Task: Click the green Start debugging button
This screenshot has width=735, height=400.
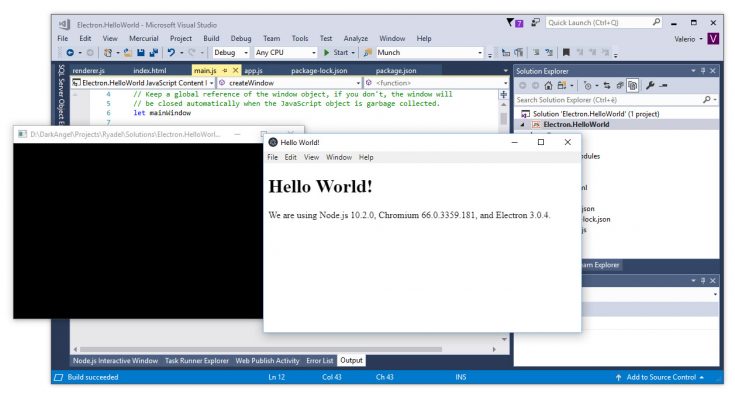Action: point(336,53)
